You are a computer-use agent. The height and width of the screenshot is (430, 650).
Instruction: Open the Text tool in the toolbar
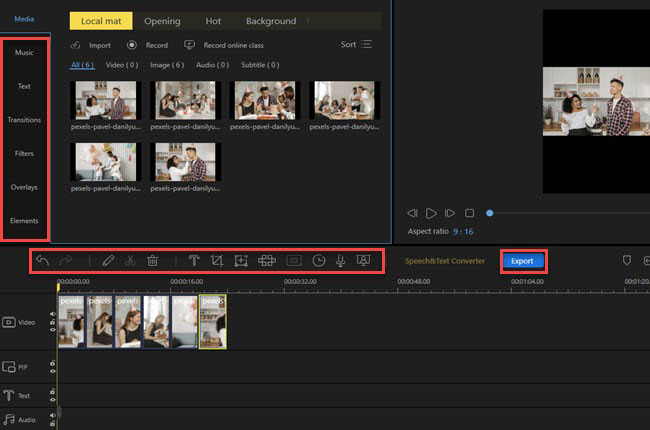point(193,260)
